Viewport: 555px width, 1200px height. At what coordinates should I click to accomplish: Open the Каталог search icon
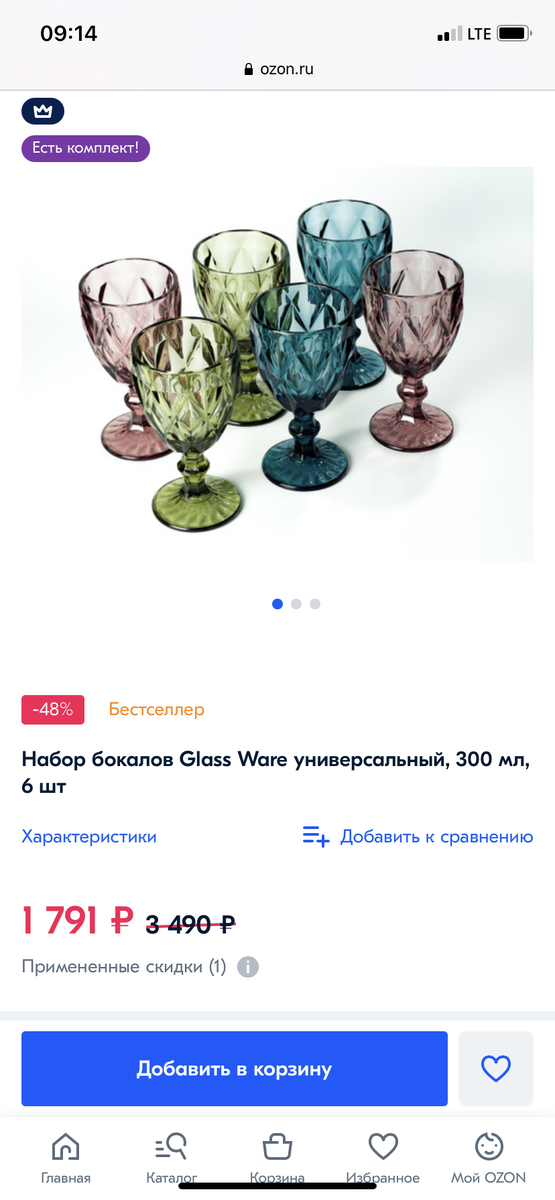point(171,1146)
